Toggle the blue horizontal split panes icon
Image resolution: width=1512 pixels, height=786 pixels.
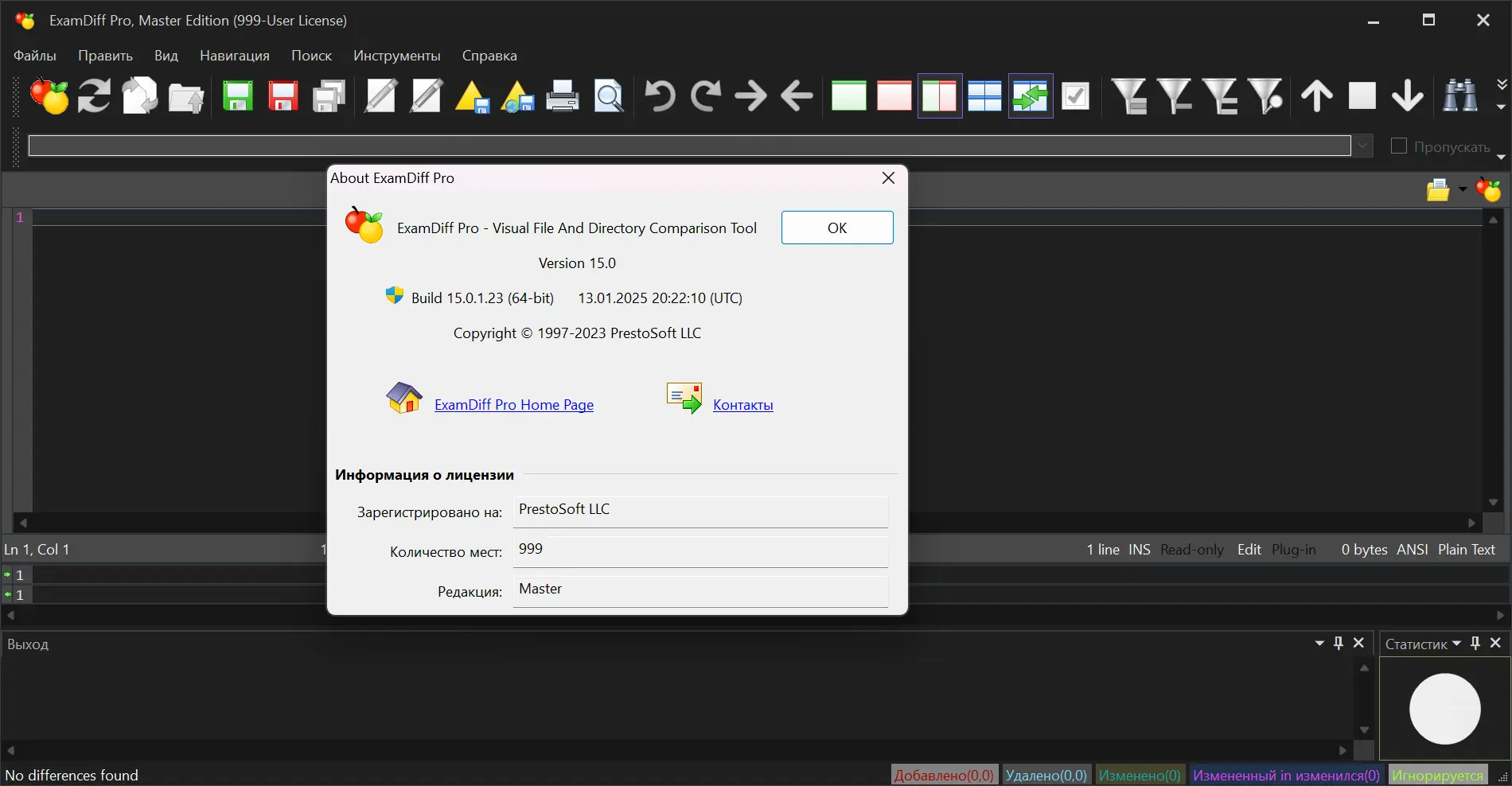click(x=985, y=96)
